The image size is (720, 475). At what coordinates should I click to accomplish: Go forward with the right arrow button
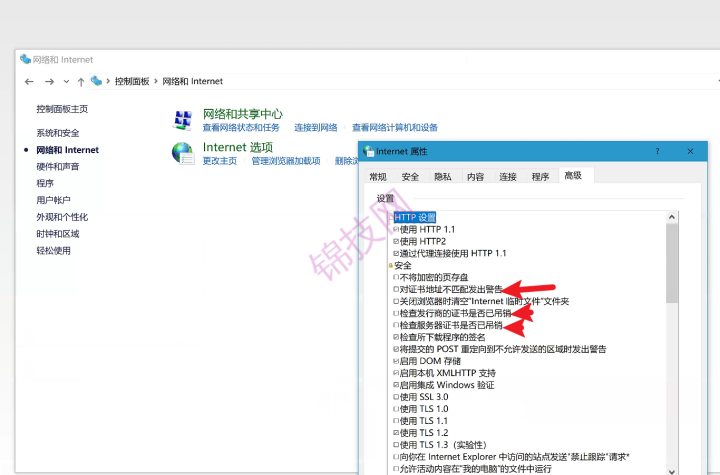tap(49, 81)
